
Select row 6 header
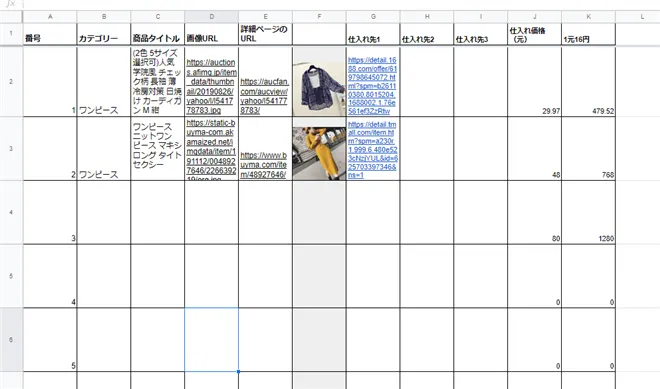(11, 340)
